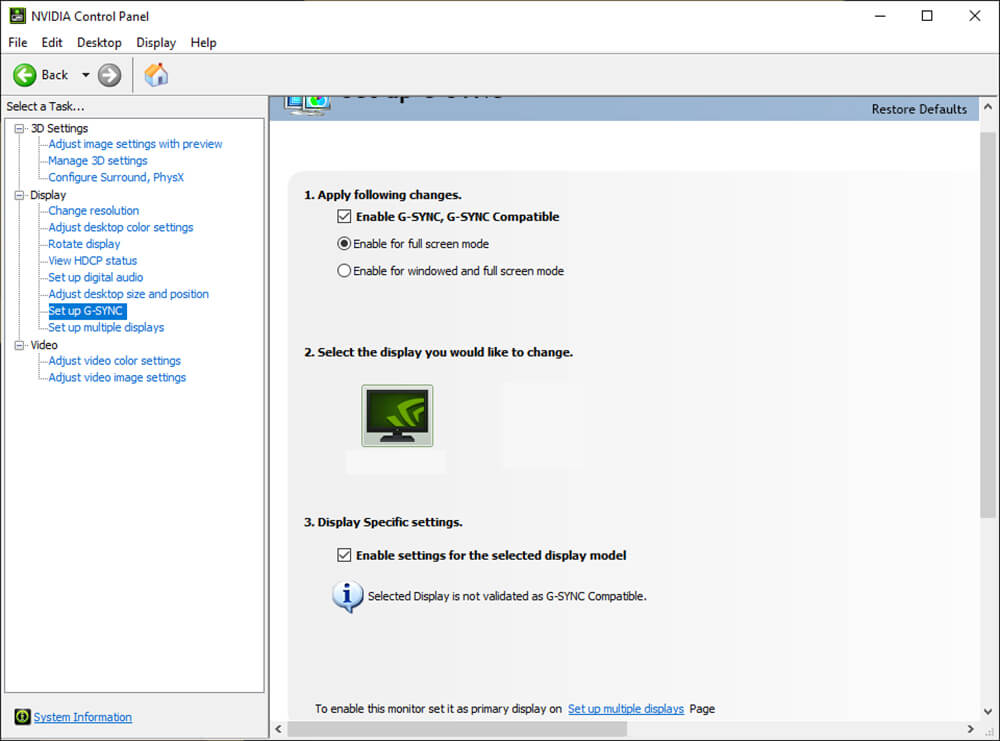This screenshot has height=741, width=1000.
Task: Toggle Enable G-SYNC, G-SYNC Compatible checkbox
Action: click(x=344, y=217)
